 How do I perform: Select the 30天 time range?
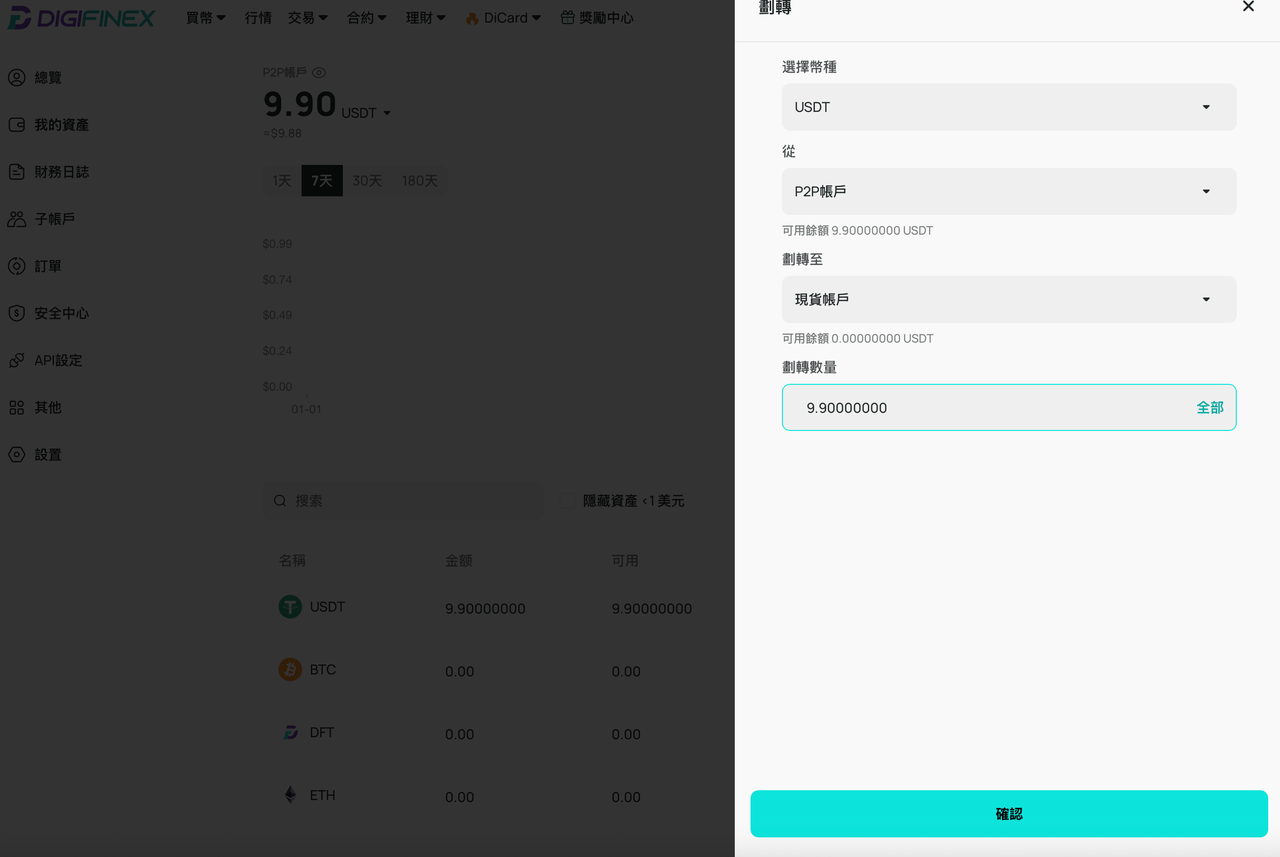pos(367,180)
